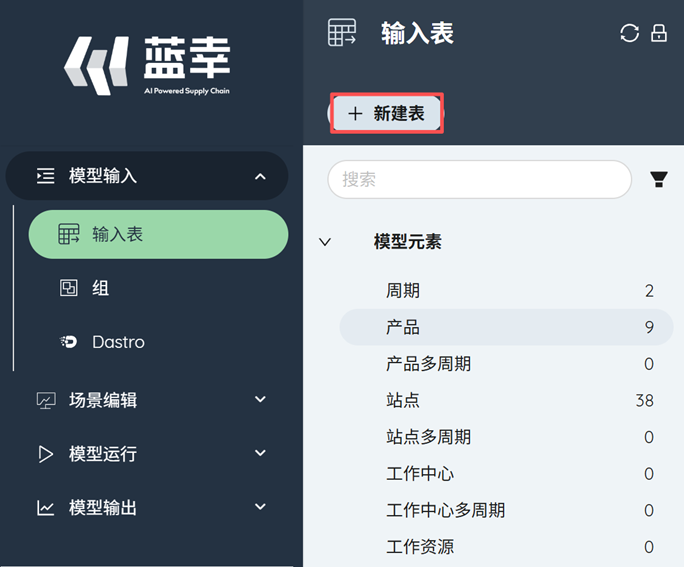Screen dimensions: 684x567
Task: Focus the 搜索 search field
Action: pos(480,180)
